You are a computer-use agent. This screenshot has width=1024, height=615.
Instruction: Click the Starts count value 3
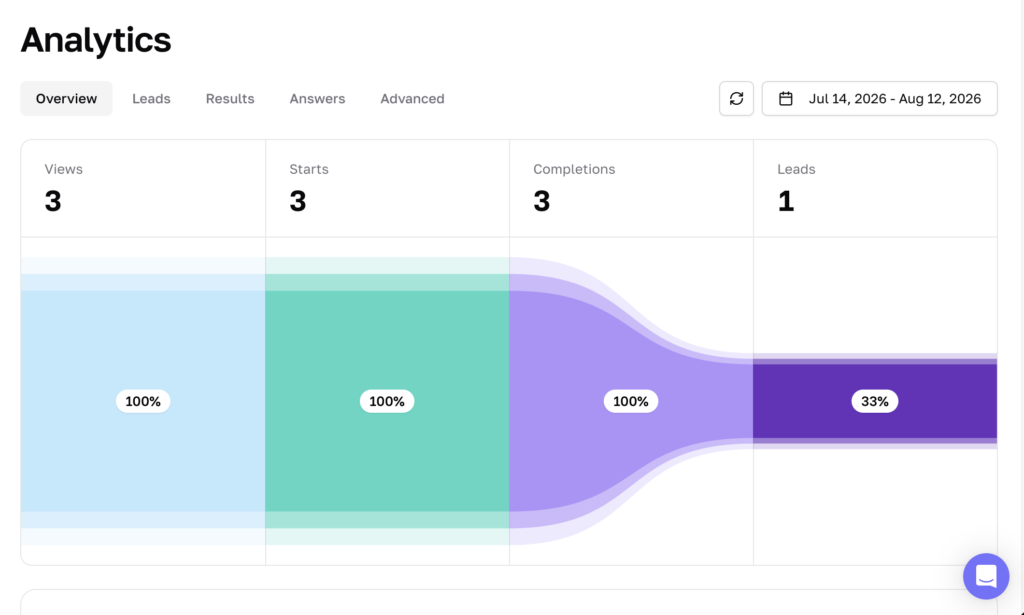tap(298, 201)
